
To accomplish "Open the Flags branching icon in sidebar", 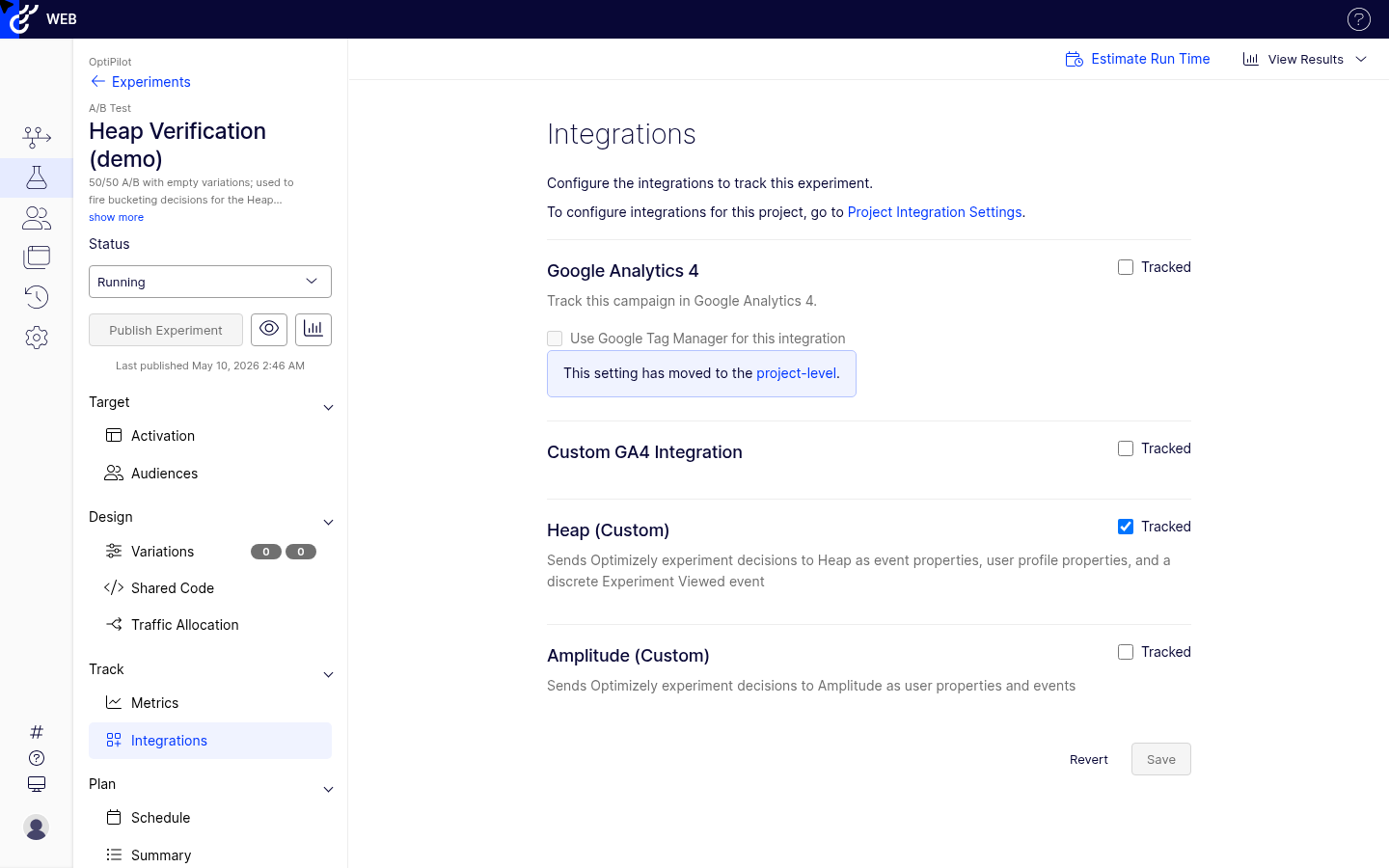I will pyautogui.click(x=37, y=138).
